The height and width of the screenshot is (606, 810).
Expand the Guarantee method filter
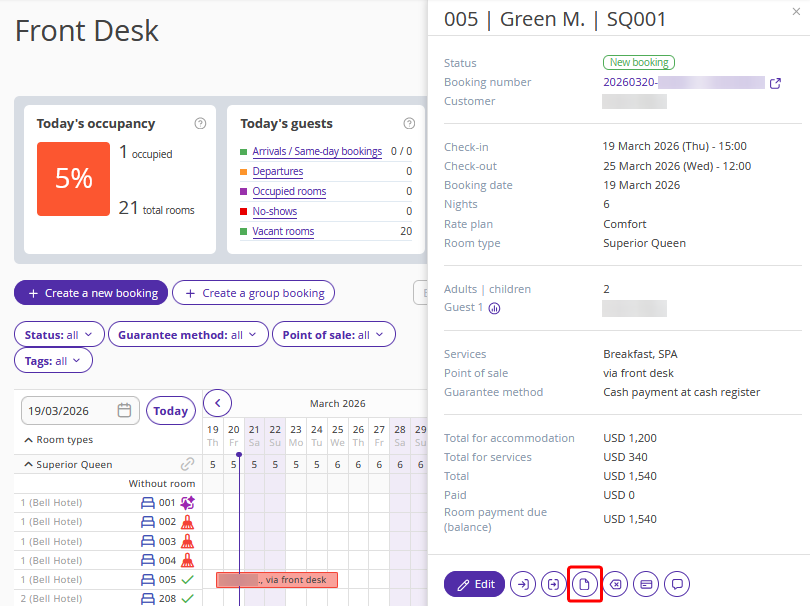click(187, 335)
